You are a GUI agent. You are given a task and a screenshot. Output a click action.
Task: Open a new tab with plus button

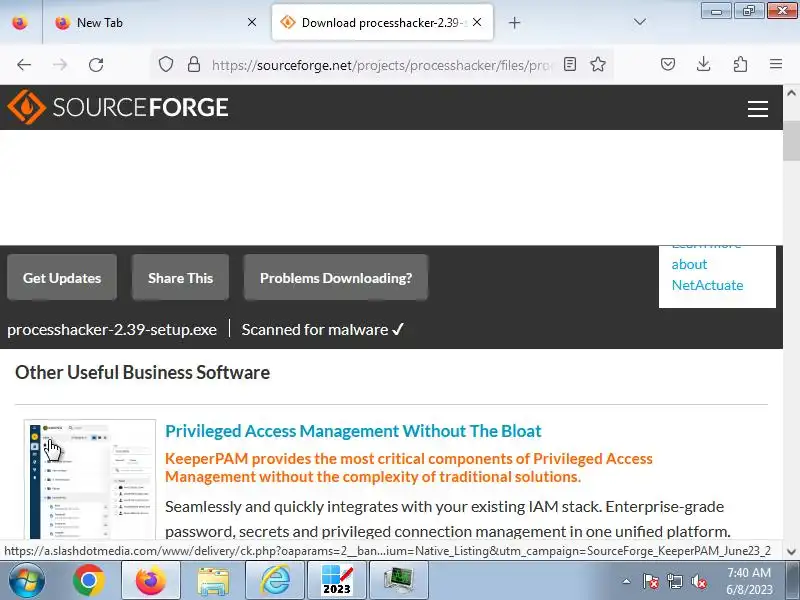(514, 22)
